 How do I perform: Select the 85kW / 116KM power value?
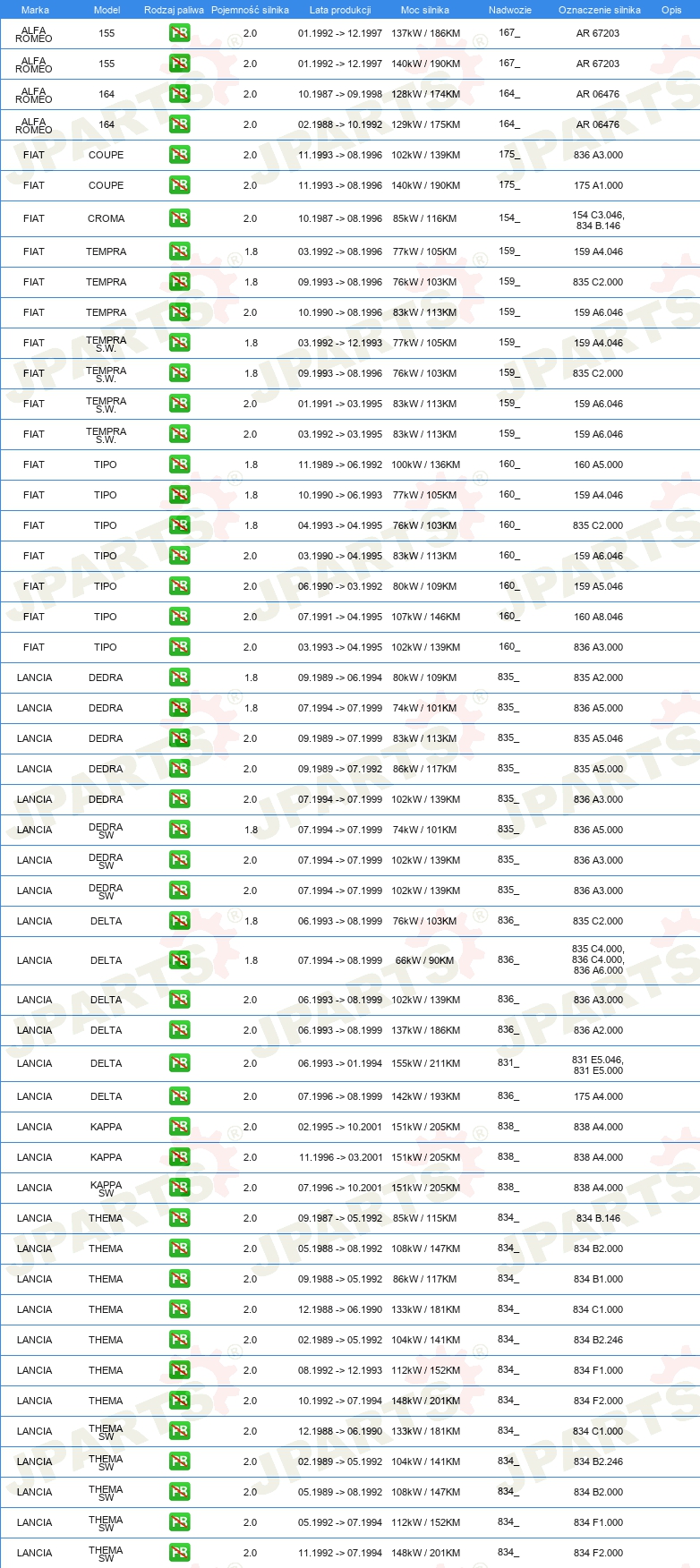pyautogui.click(x=425, y=218)
